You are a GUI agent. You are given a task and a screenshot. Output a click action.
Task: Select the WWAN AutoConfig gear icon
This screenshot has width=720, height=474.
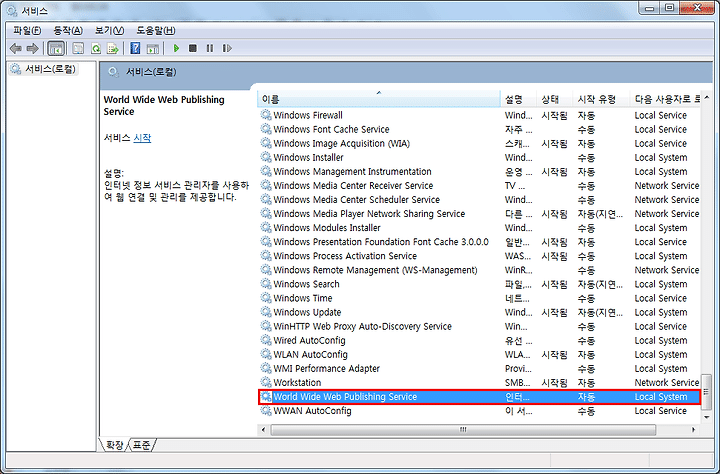pos(266,411)
